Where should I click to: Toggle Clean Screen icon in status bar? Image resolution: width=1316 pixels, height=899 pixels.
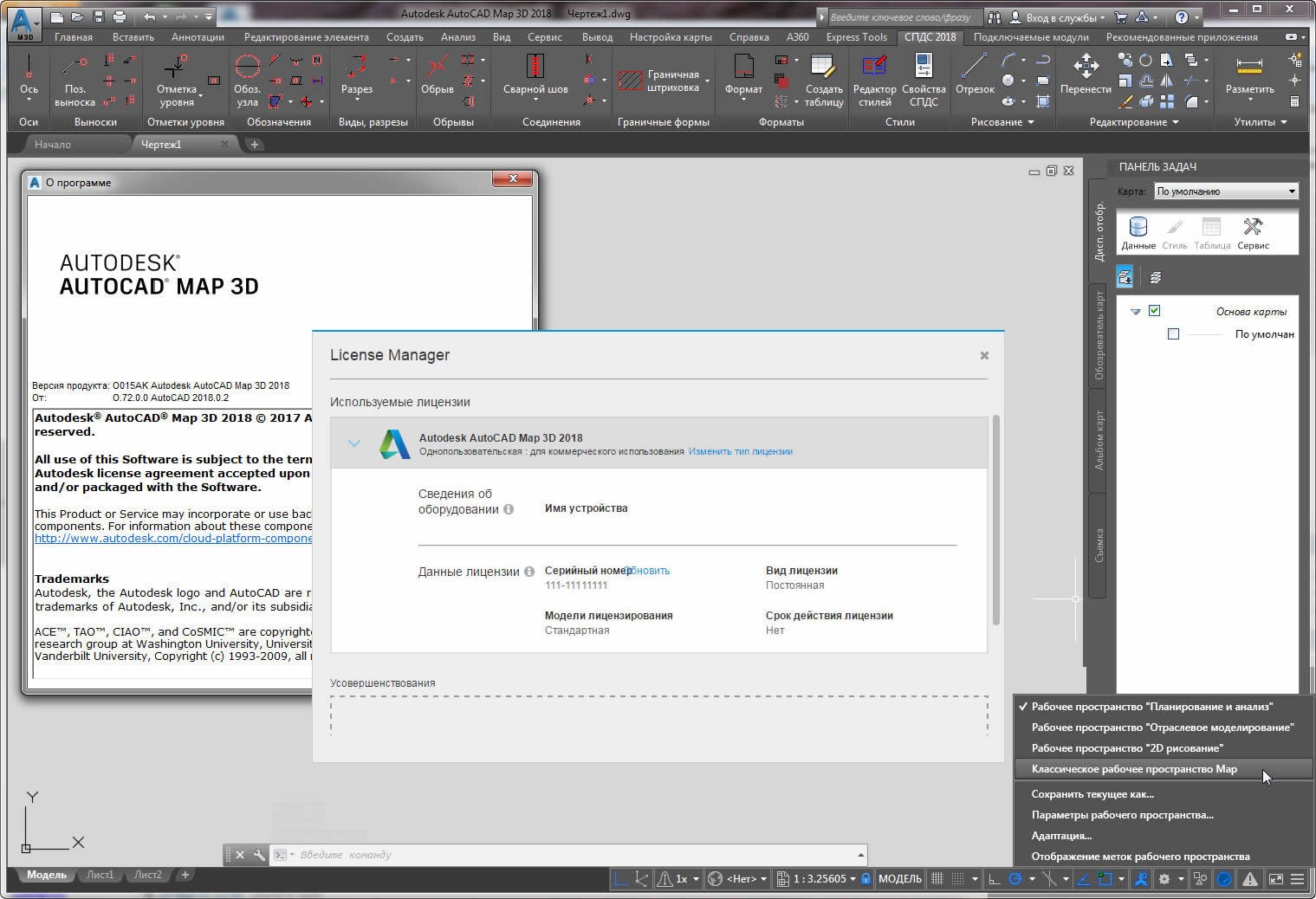[1275, 878]
